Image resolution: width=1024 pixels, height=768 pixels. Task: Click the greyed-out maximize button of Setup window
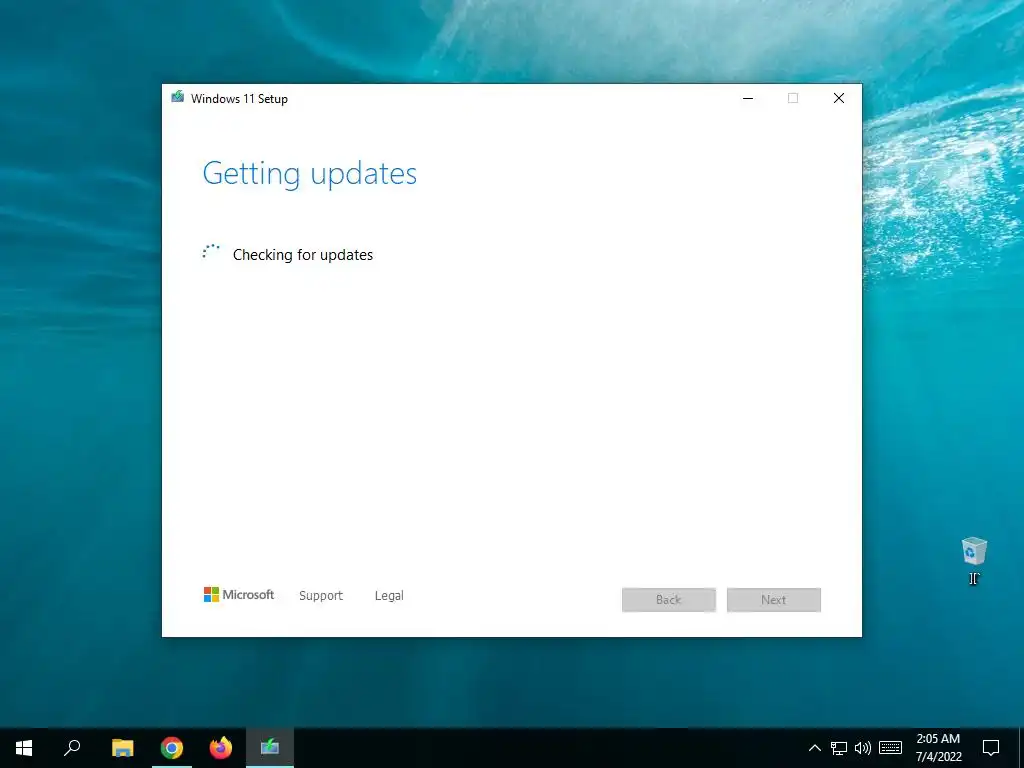(793, 98)
